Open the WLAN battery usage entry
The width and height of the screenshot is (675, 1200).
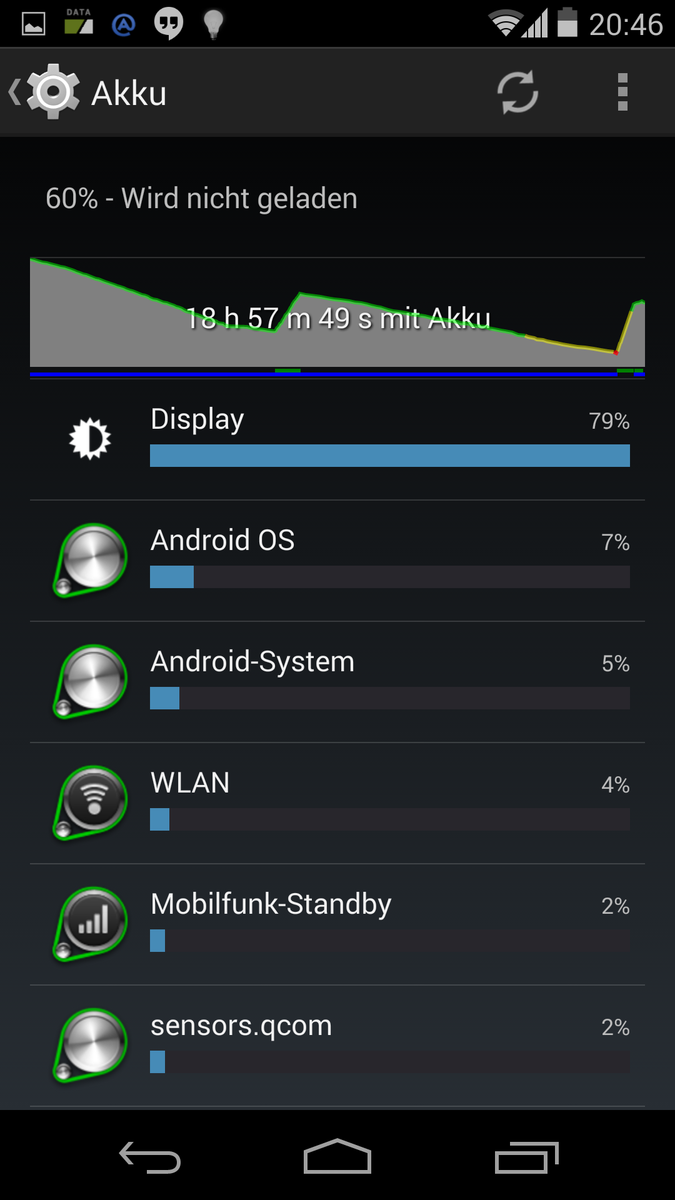pos(337,803)
